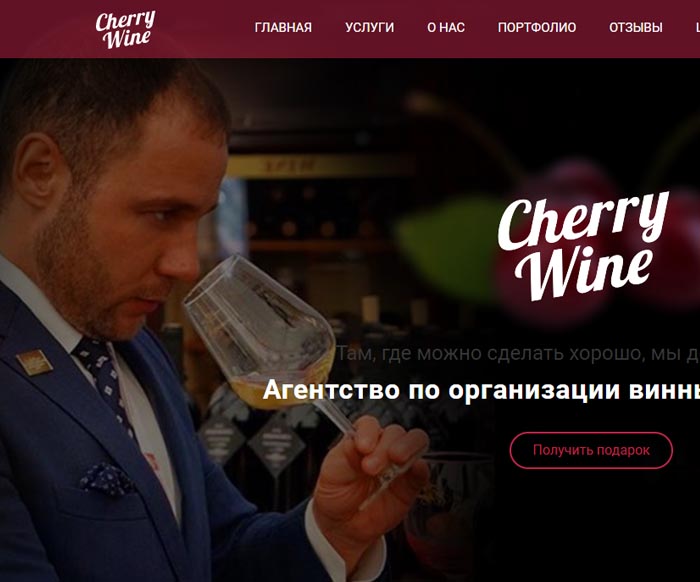Image resolution: width=700 pixels, height=582 pixels.
Task: Open the ОТЗЫВЫ menu link
Action: click(636, 28)
